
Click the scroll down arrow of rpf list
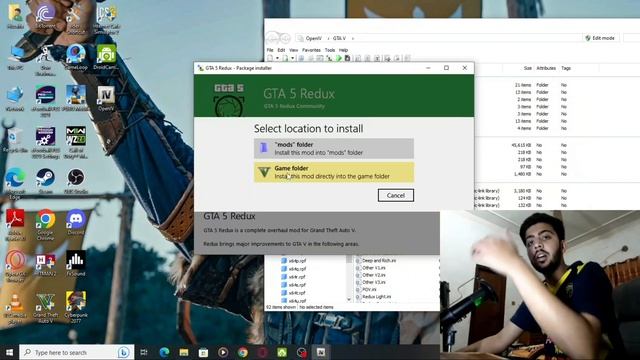[x=349, y=299]
